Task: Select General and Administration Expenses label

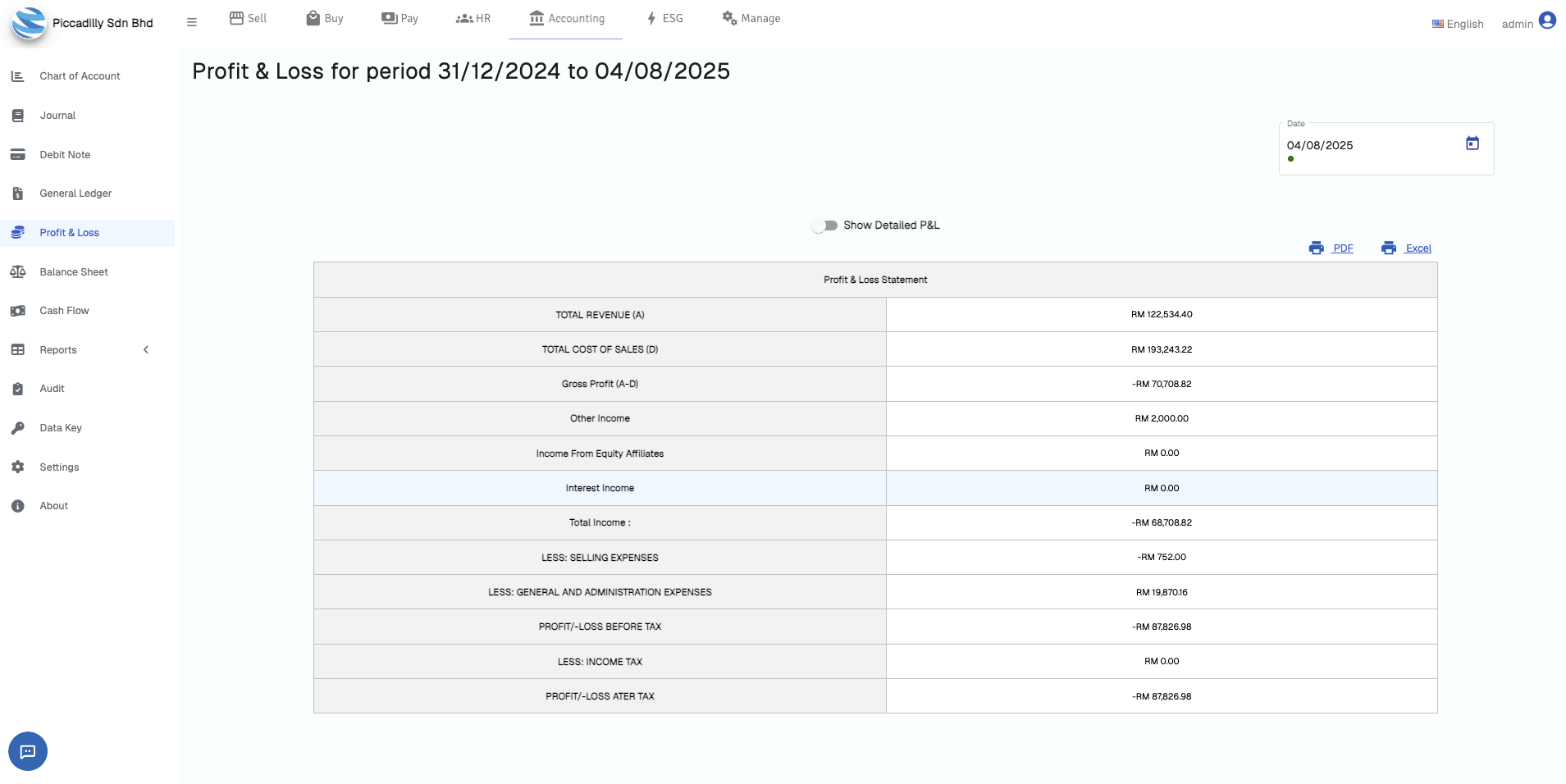Action: coord(600,592)
